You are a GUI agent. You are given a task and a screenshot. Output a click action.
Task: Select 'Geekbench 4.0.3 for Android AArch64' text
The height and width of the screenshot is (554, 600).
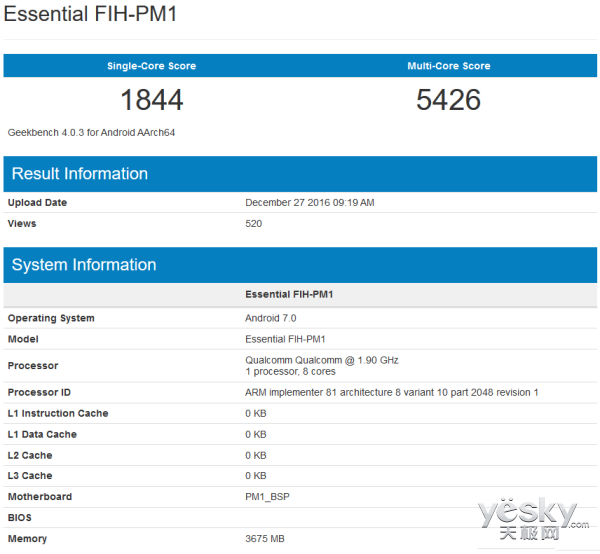pos(91,132)
